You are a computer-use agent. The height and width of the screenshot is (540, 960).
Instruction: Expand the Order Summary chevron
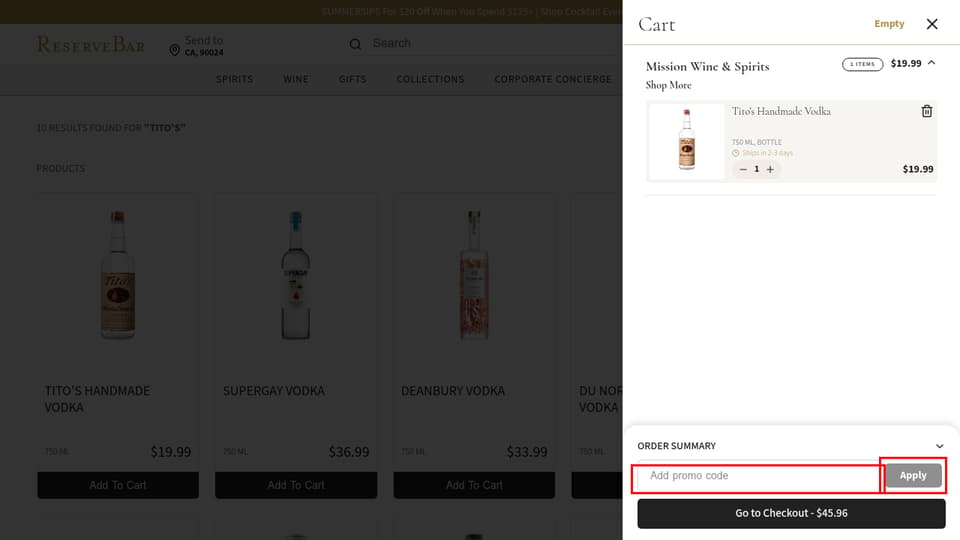point(939,446)
